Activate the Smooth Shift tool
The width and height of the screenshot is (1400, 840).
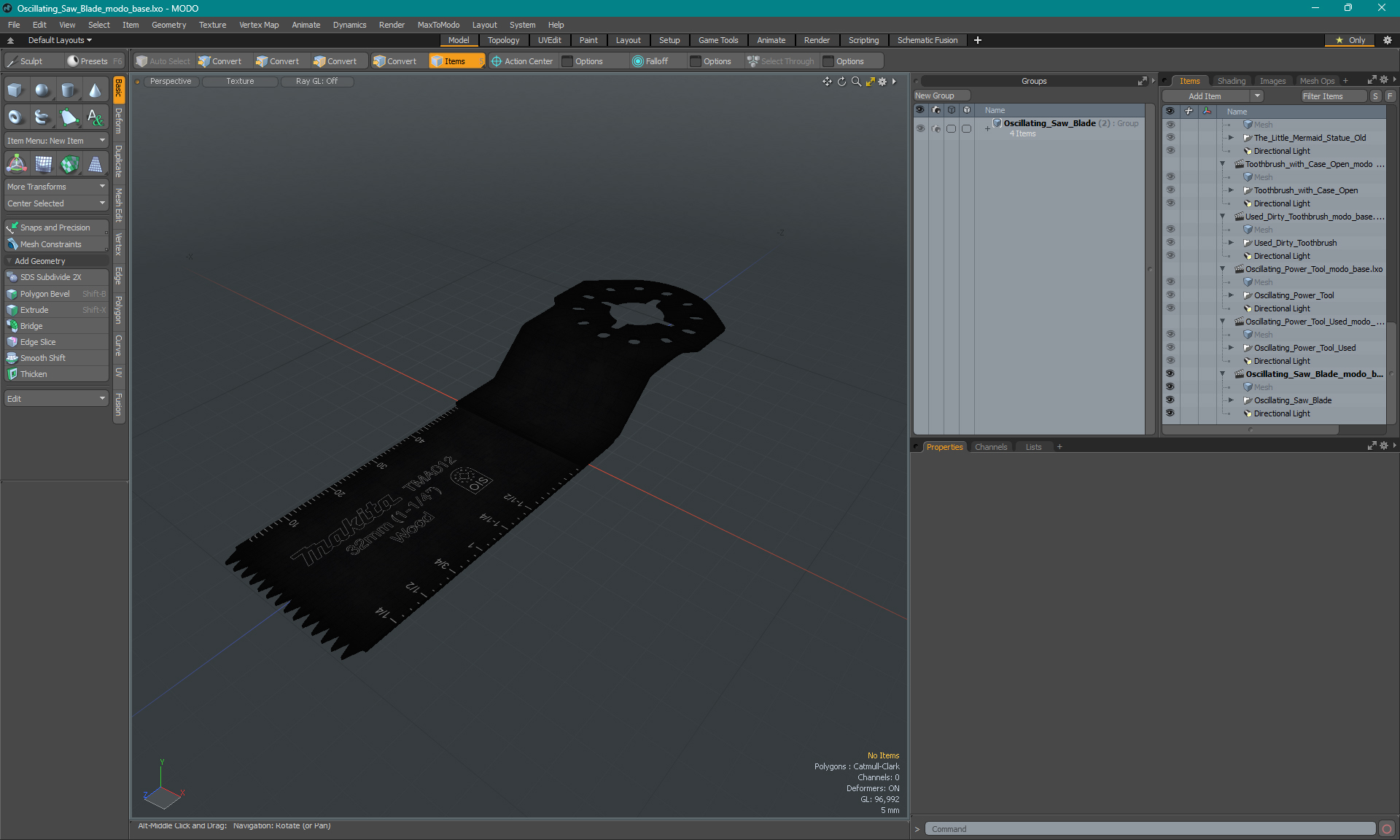tap(57, 358)
